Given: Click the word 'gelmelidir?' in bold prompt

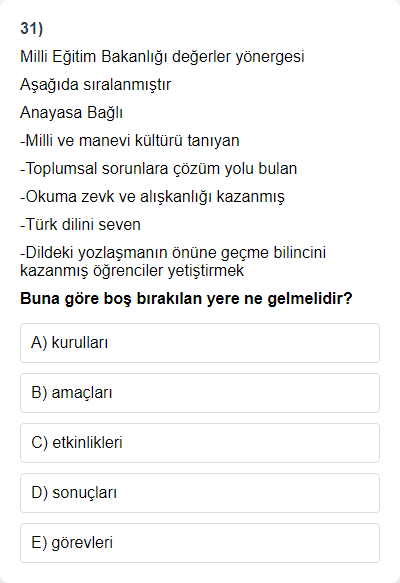Looking at the screenshot, I should click(x=310, y=299).
